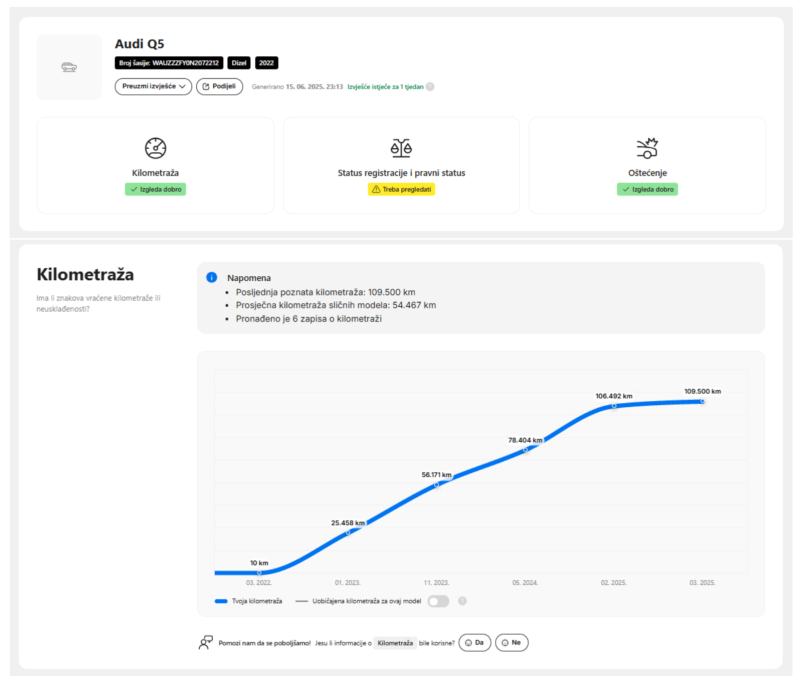The height and width of the screenshot is (690, 802).
Task: Click the info icon after report expiry text
Action: [430, 87]
